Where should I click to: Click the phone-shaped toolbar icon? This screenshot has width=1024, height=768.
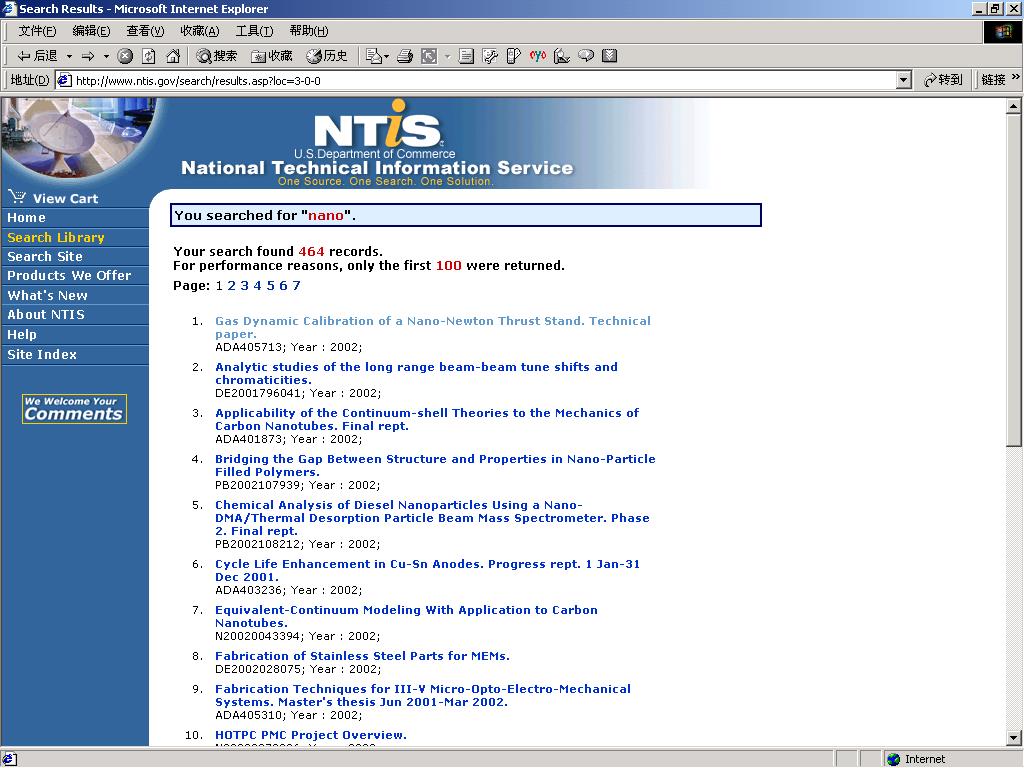[513, 56]
